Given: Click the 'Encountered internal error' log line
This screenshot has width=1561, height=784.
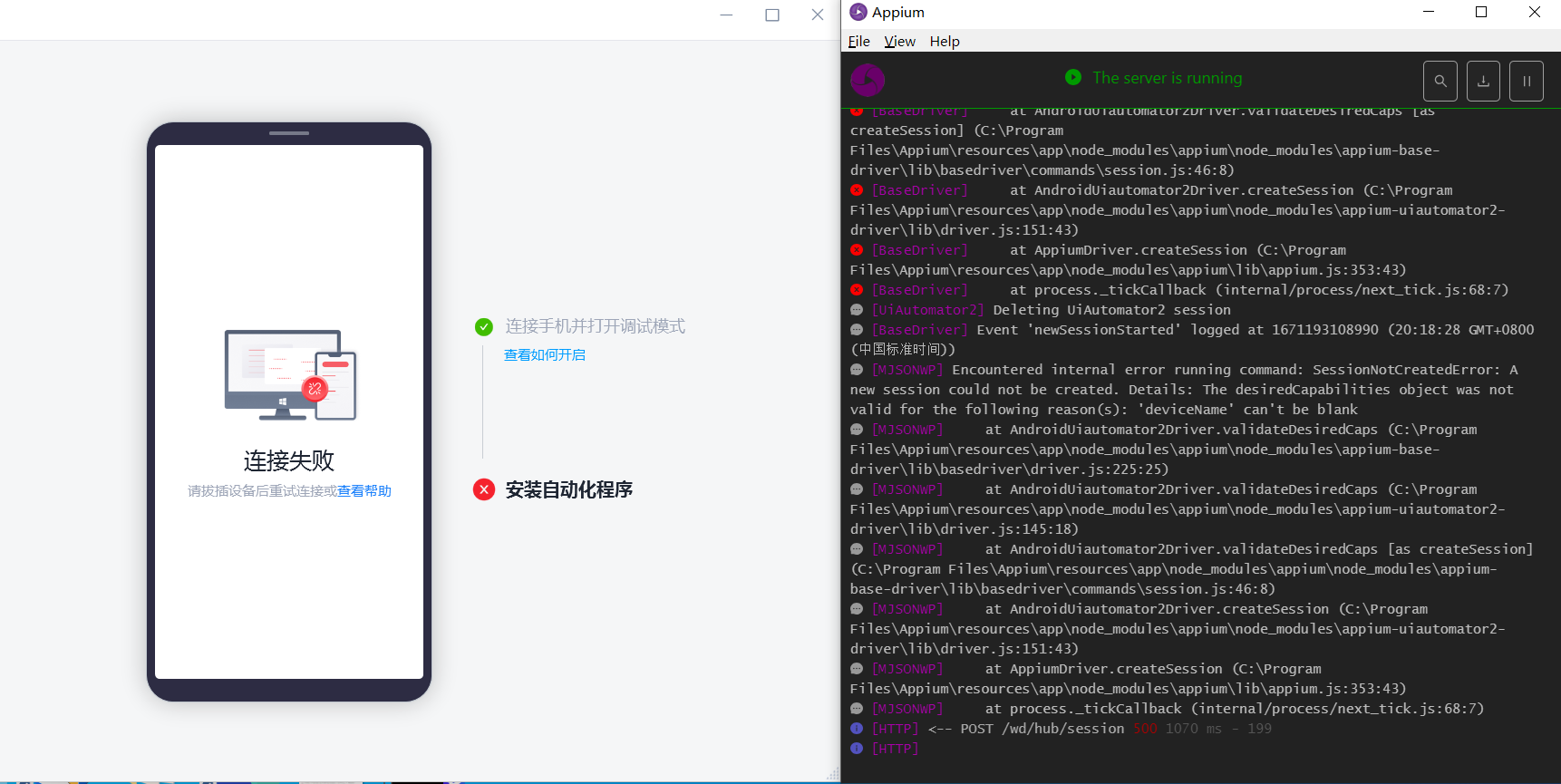Looking at the screenshot, I should point(1184,390).
